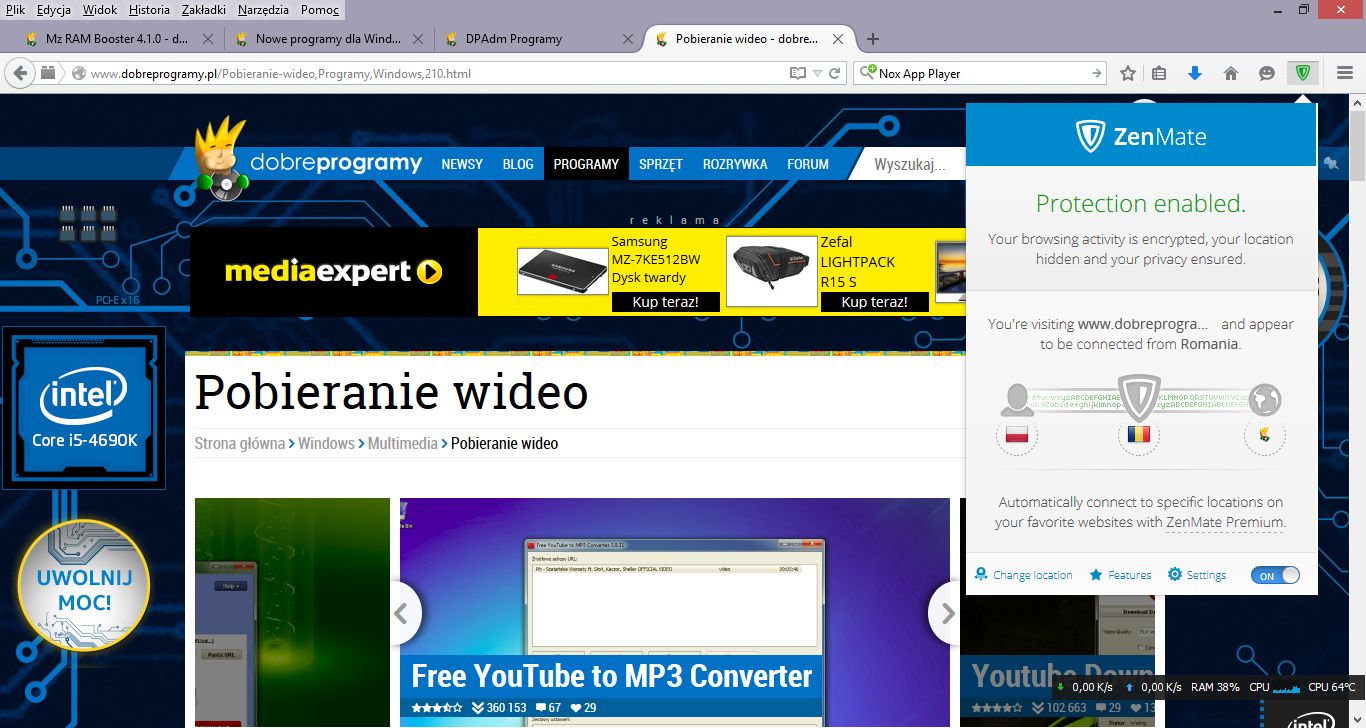Click the Poland flag location icon
Screen dimensions: 1366x728
[x=1017, y=435]
